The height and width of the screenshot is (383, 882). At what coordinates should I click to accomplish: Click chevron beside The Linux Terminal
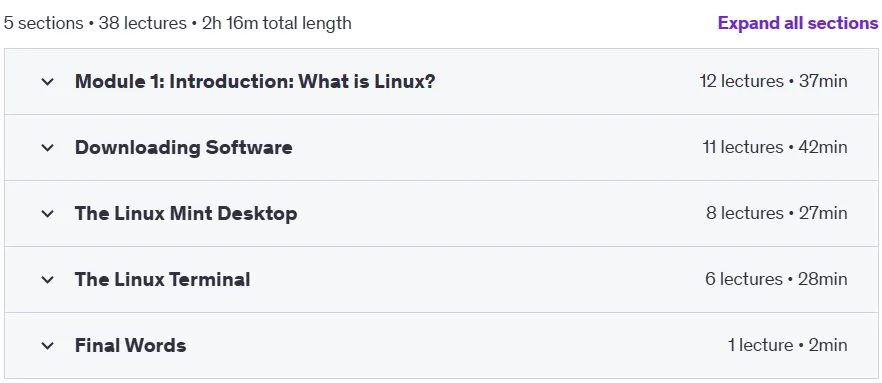point(48,280)
